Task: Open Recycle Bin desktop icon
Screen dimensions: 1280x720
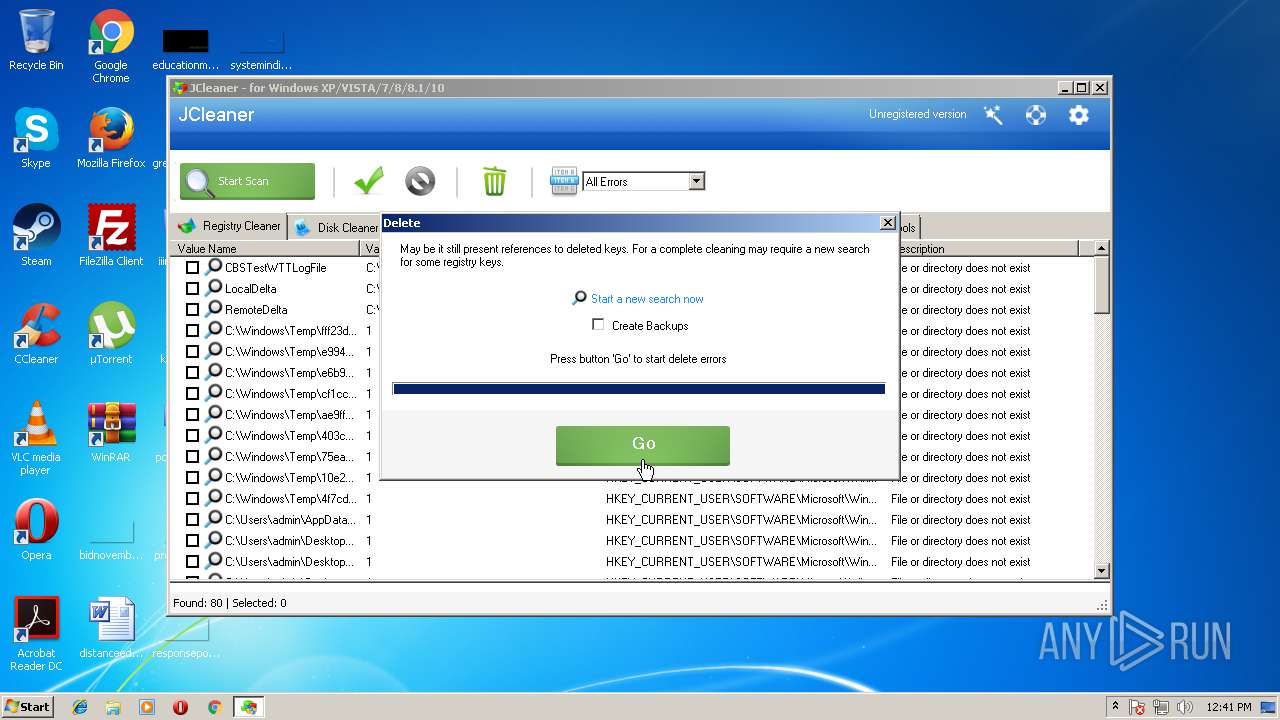Action: point(36,40)
